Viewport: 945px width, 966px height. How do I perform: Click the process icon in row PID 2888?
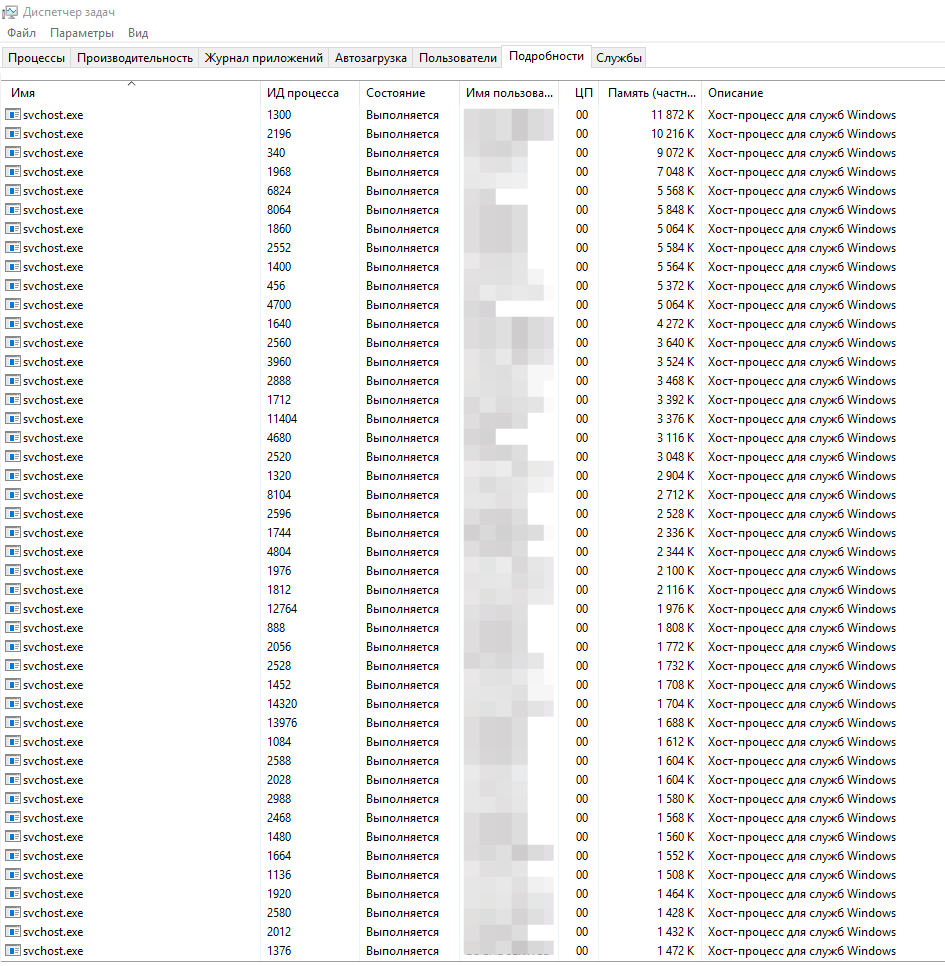pos(13,381)
